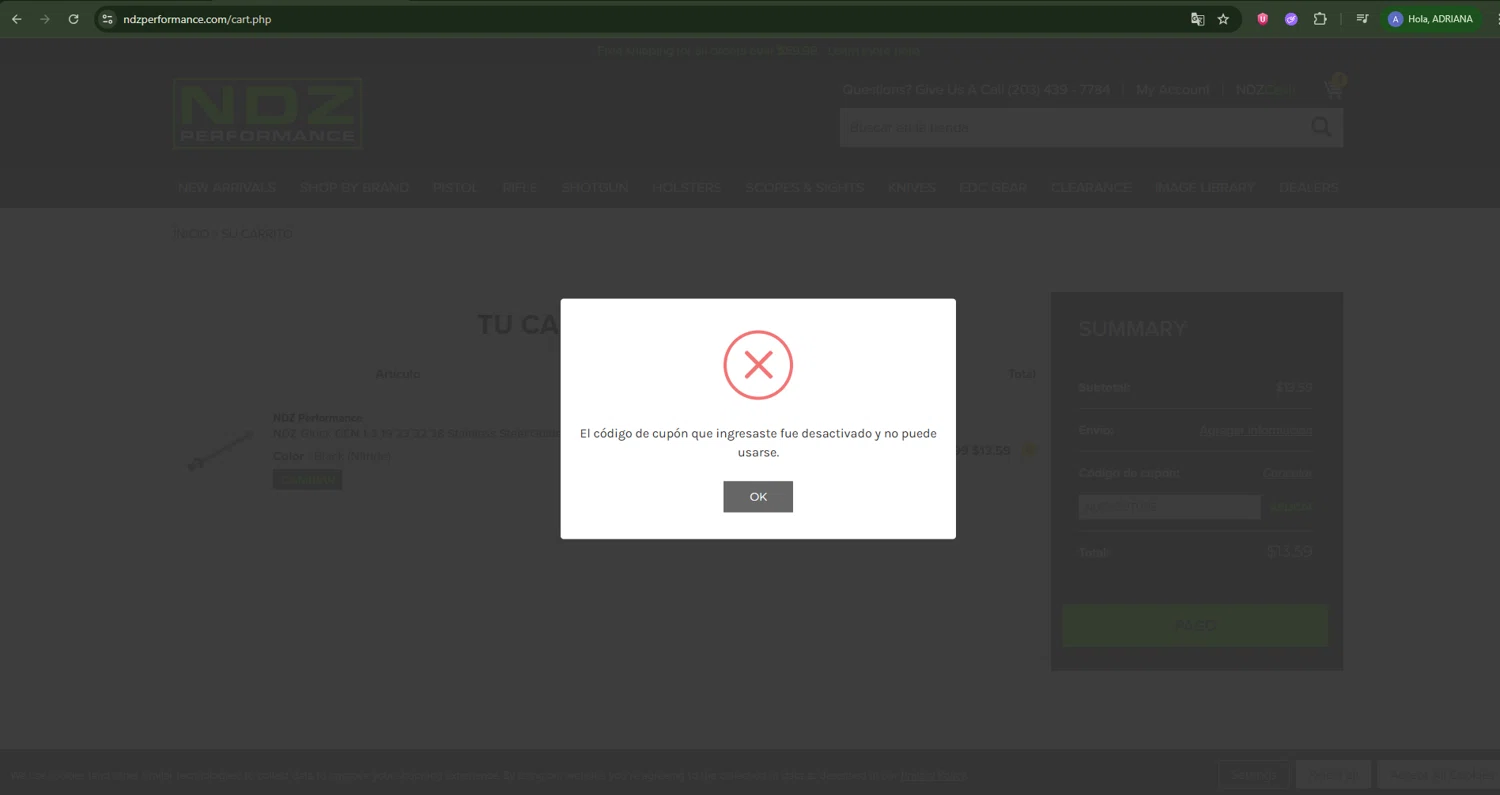Click the search magnifier icon
Screen dimensions: 1500x795
point(1321,127)
